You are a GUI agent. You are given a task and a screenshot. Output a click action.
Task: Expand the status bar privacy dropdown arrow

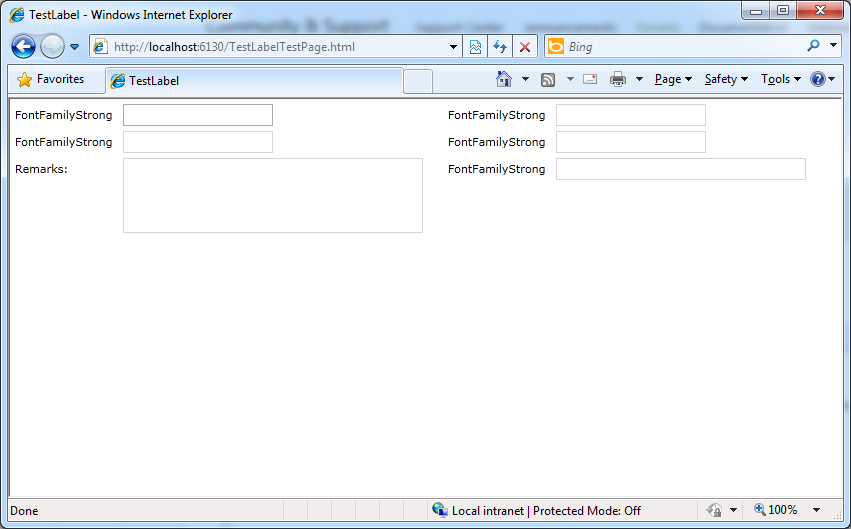[x=733, y=510]
